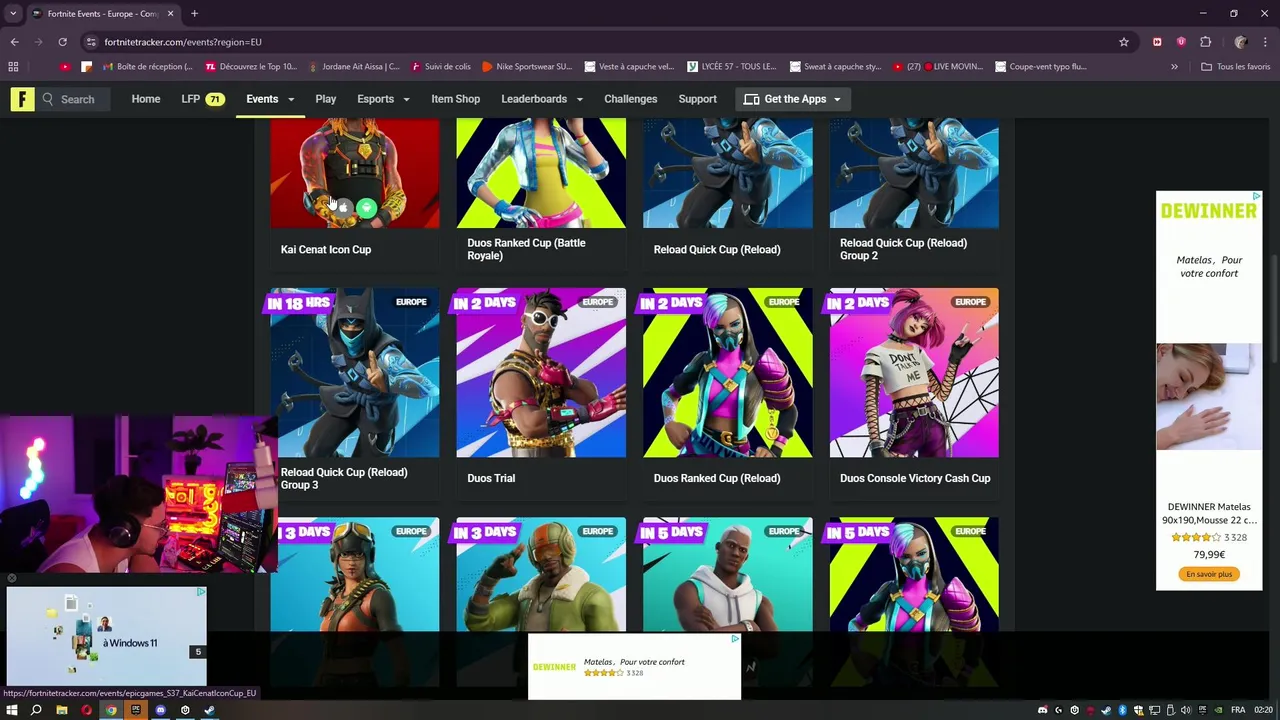Go back with the browser back arrow
The width and height of the screenshot is (1280, 720).
(14, 42)
